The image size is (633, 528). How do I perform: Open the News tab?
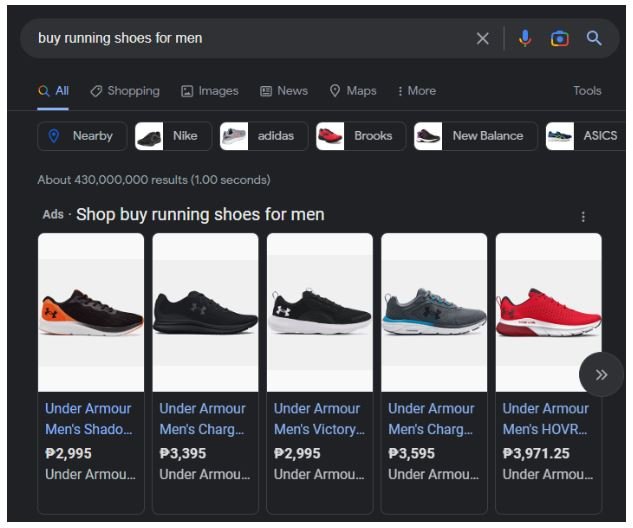click(x=284, y=91)
